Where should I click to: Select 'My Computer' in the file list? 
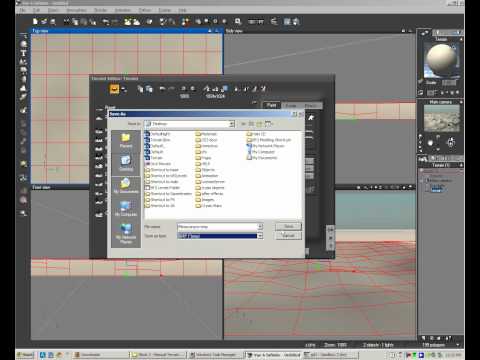(261, 152)
